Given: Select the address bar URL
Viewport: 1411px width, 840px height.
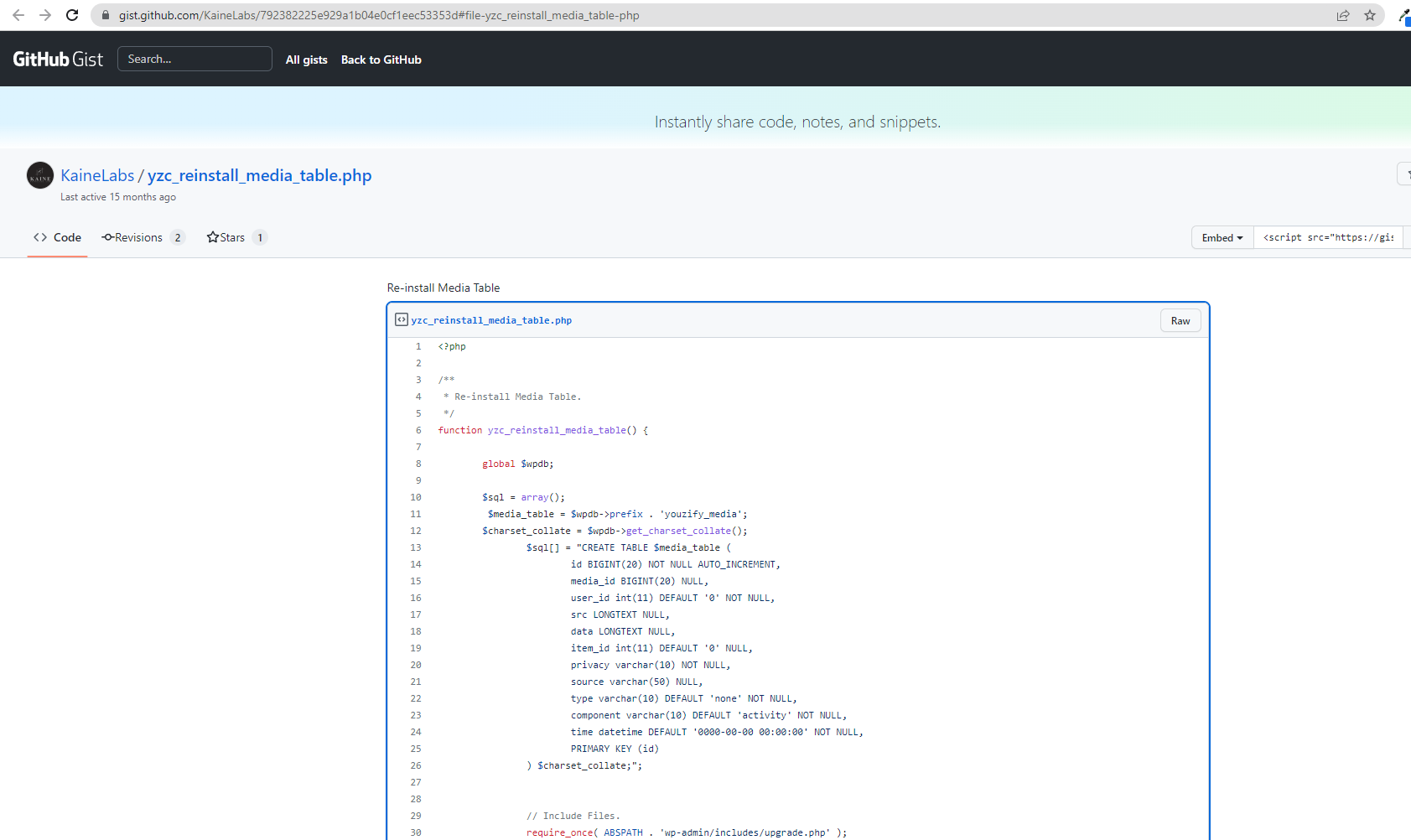Looking at the screenshot, I should tap(379, 15).
